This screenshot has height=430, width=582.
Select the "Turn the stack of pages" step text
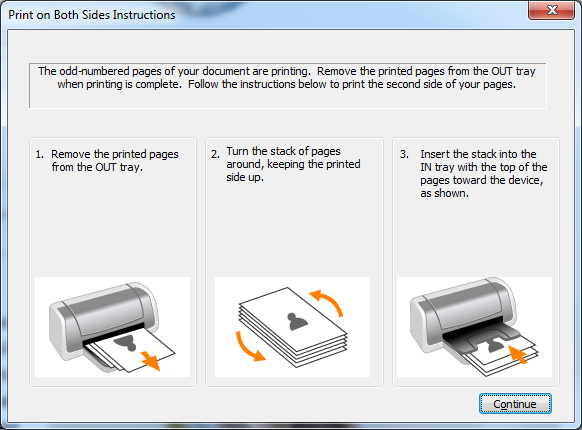pyautogui.click(x=284, y=151)
